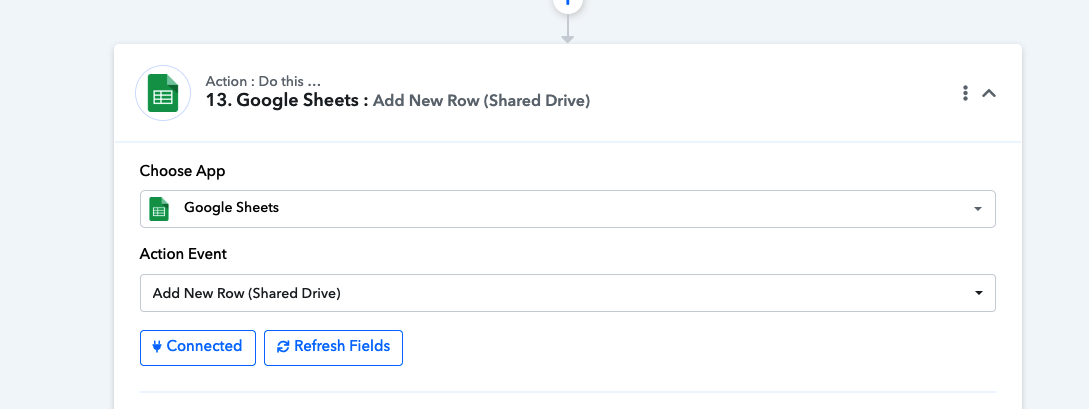
Task: Open the Action Event dropdown arrow
Action: pos(979,293)
